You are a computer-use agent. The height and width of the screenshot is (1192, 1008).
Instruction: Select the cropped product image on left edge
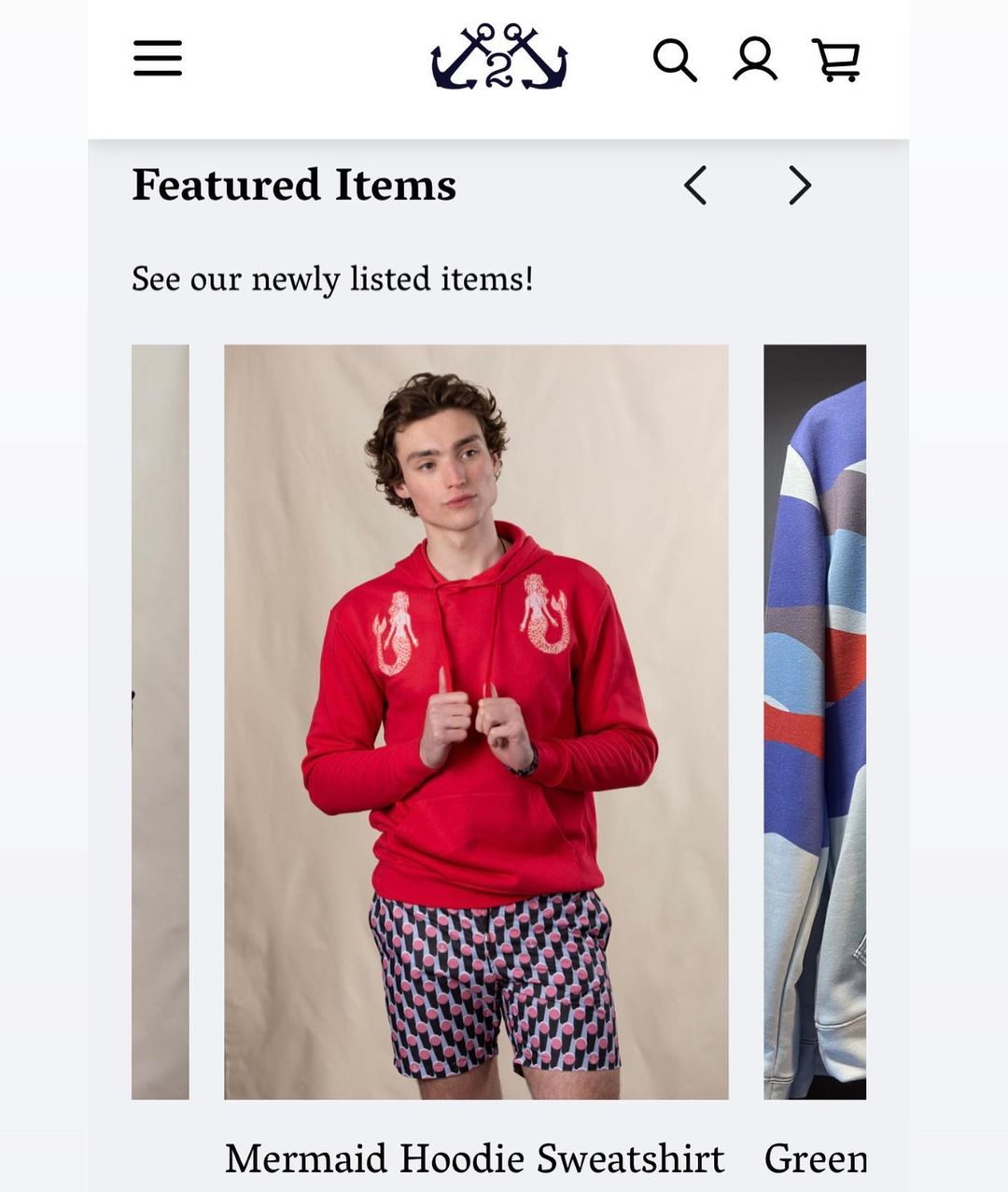click(x=160, y=722)
